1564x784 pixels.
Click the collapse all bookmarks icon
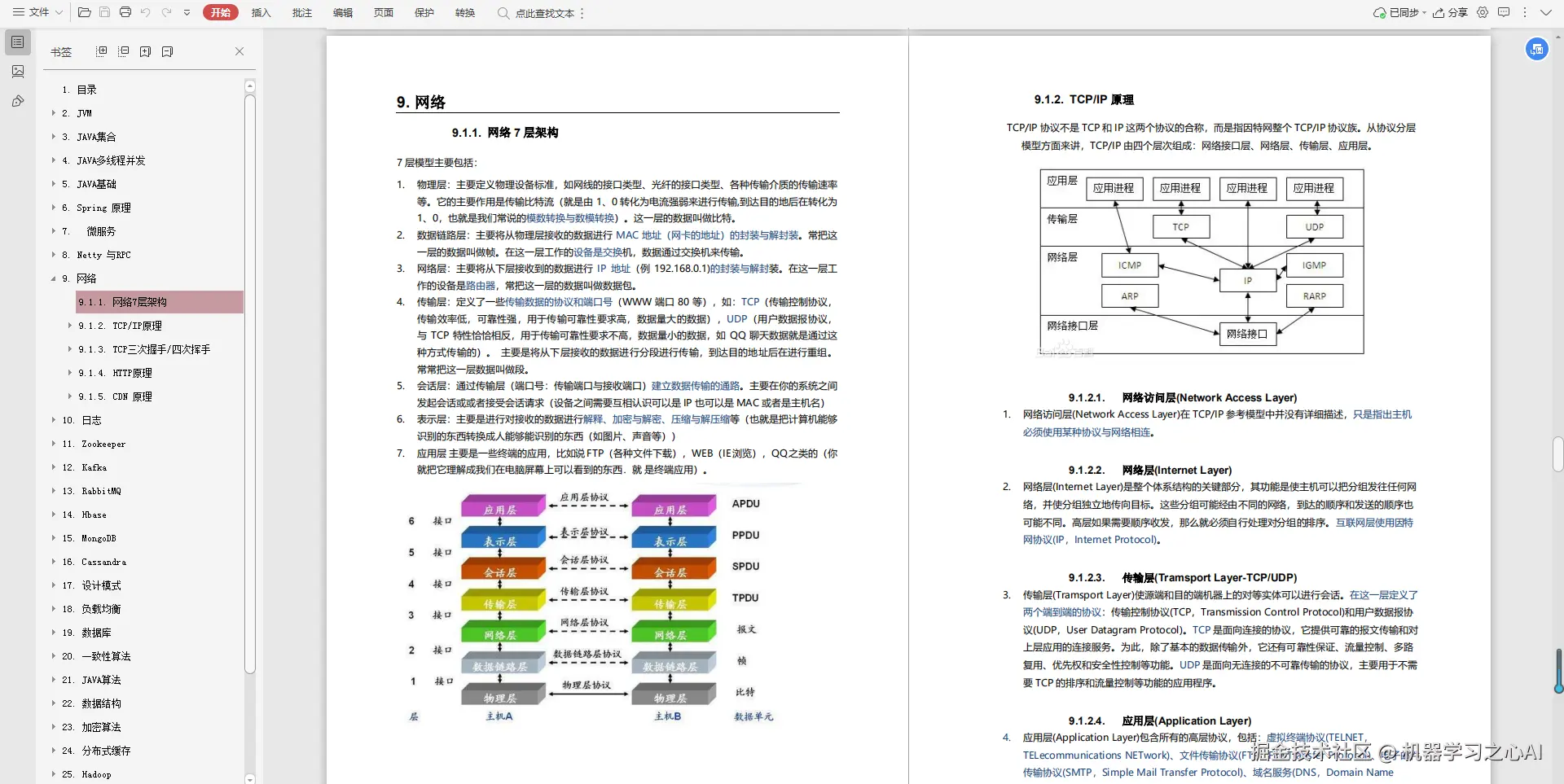124,51
